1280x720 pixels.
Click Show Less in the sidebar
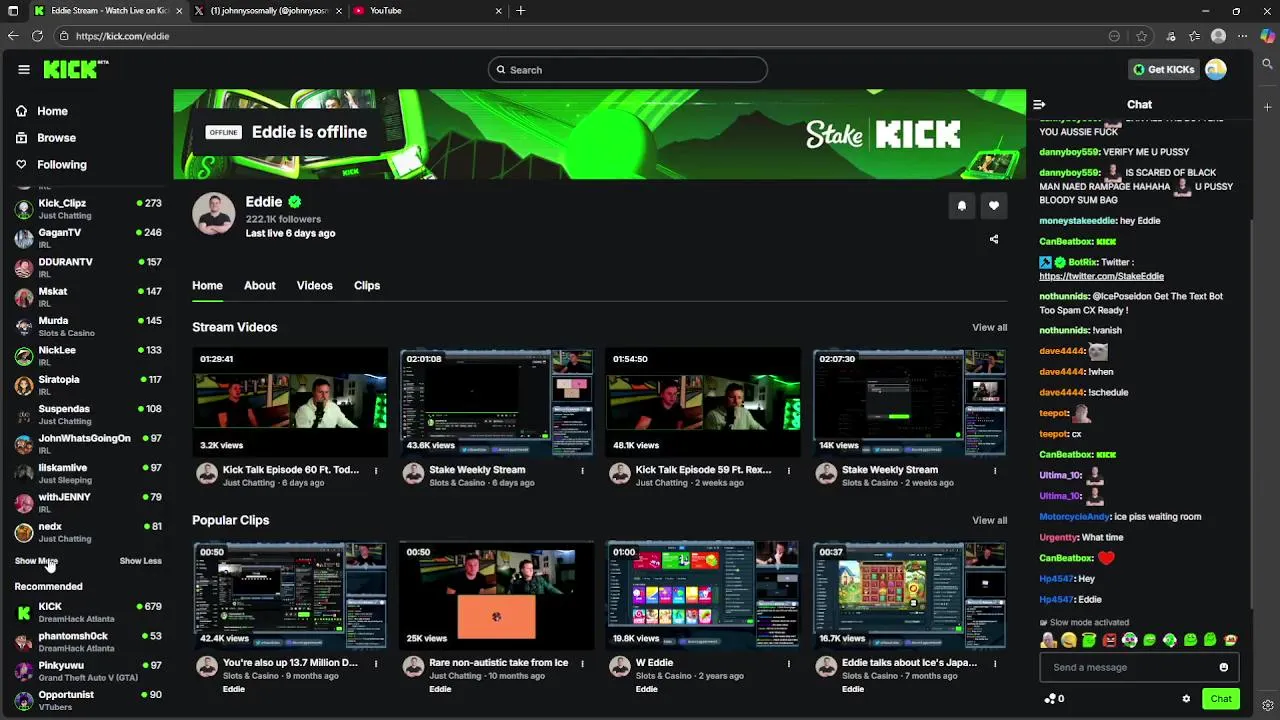140,561
